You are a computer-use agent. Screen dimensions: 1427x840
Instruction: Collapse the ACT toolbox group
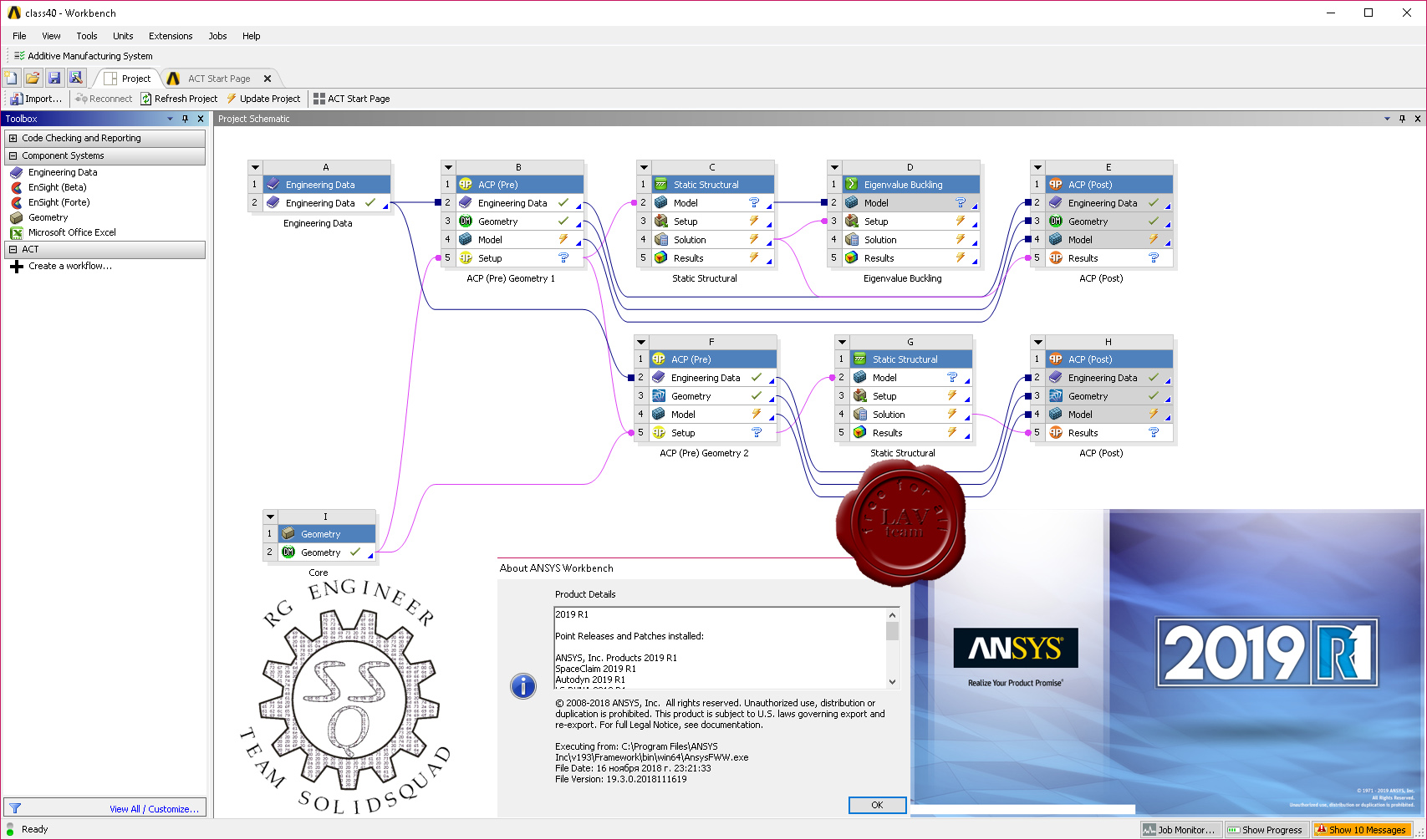coord(13,249)
